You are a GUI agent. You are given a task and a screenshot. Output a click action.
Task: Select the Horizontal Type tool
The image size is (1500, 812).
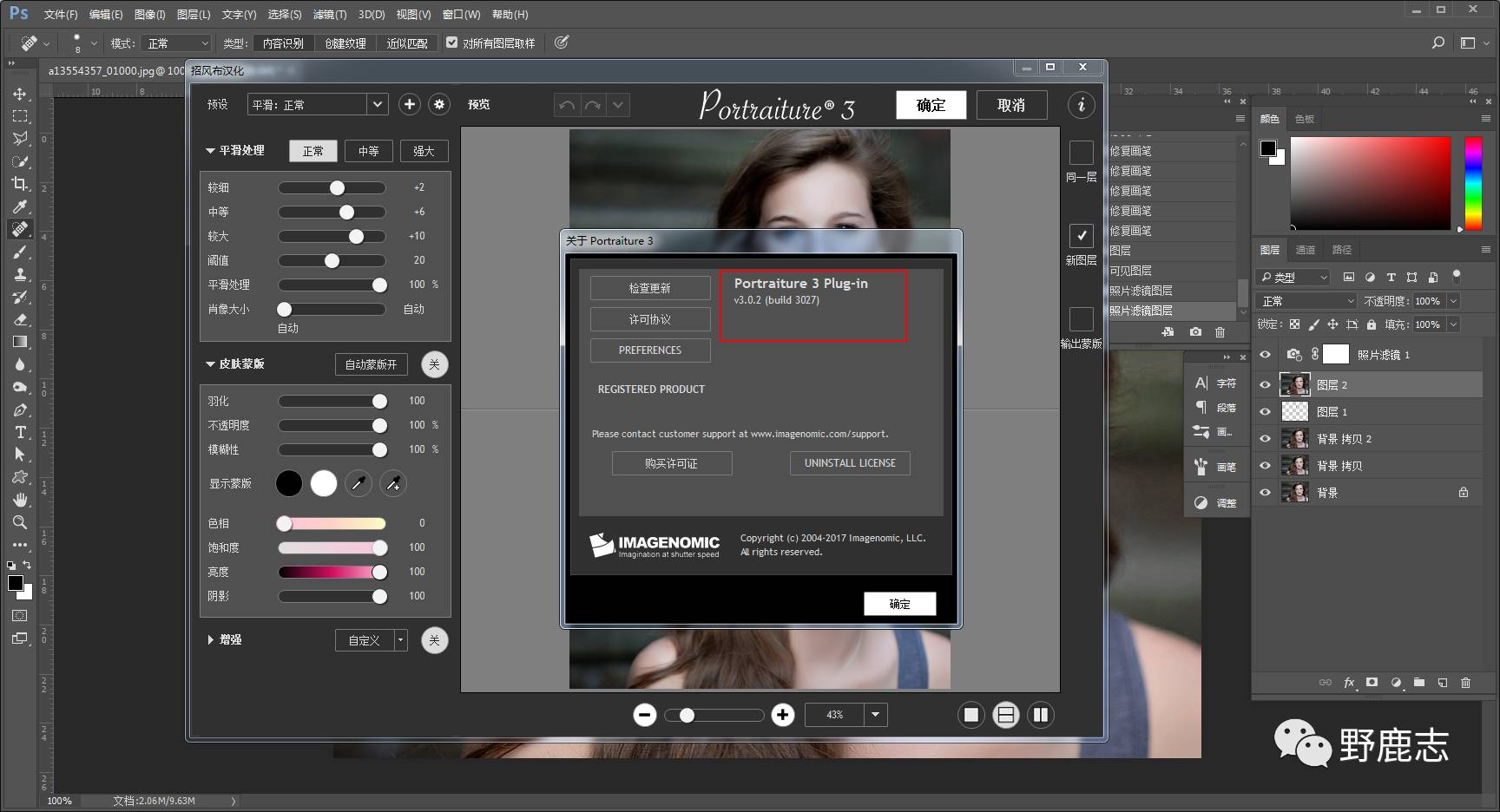coord(19,432)
